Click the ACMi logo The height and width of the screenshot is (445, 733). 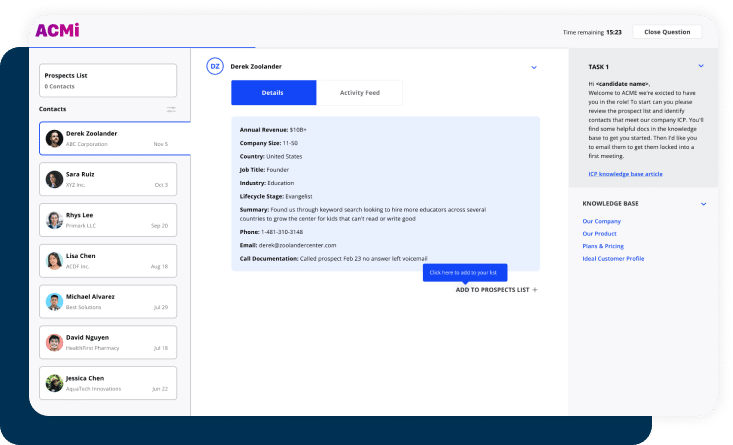click(x=57, y=30)
